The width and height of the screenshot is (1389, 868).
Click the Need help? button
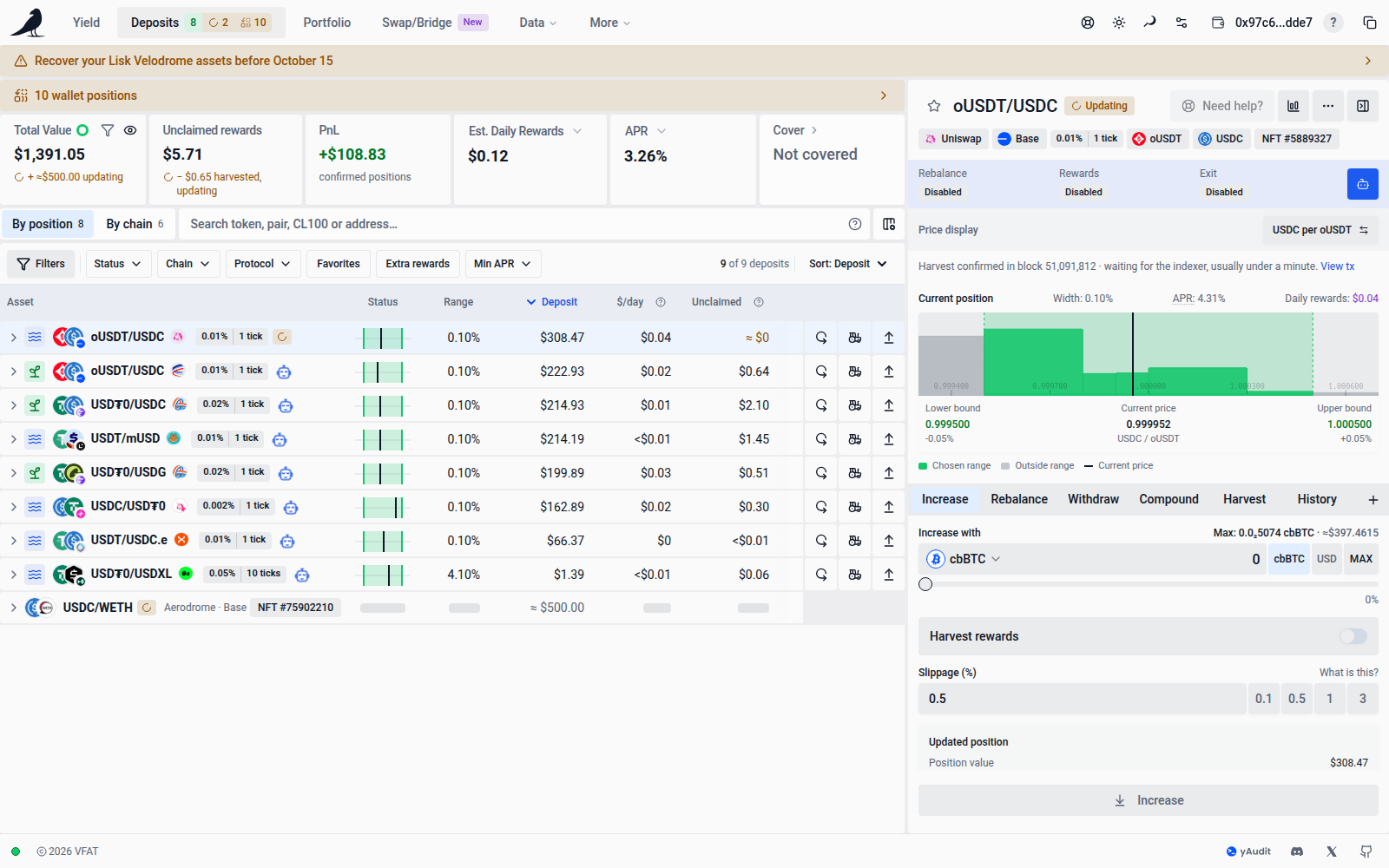click(x=1222, y=106)
